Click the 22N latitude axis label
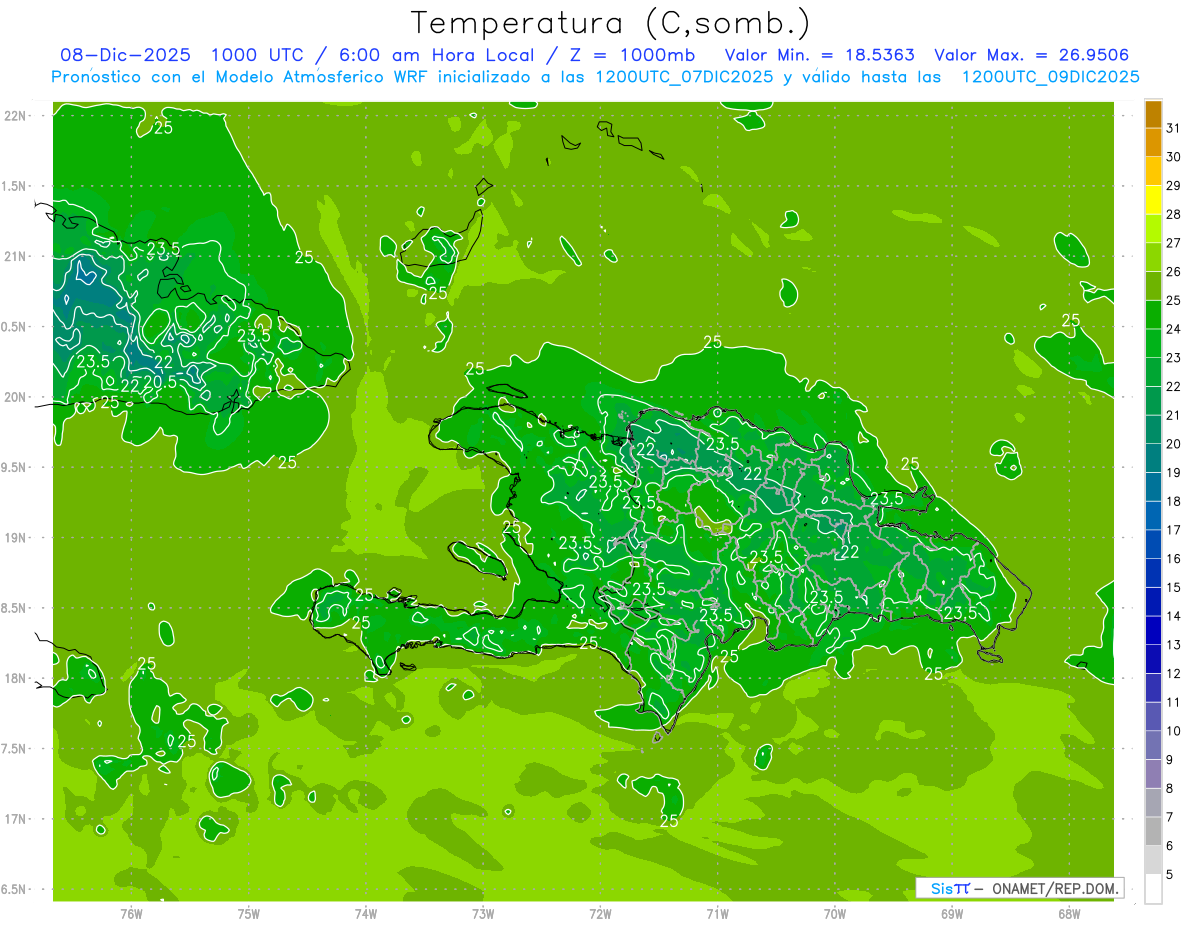Image resolution: width=1200 pixels, height=927 pixels. click(x=15, y=116)
